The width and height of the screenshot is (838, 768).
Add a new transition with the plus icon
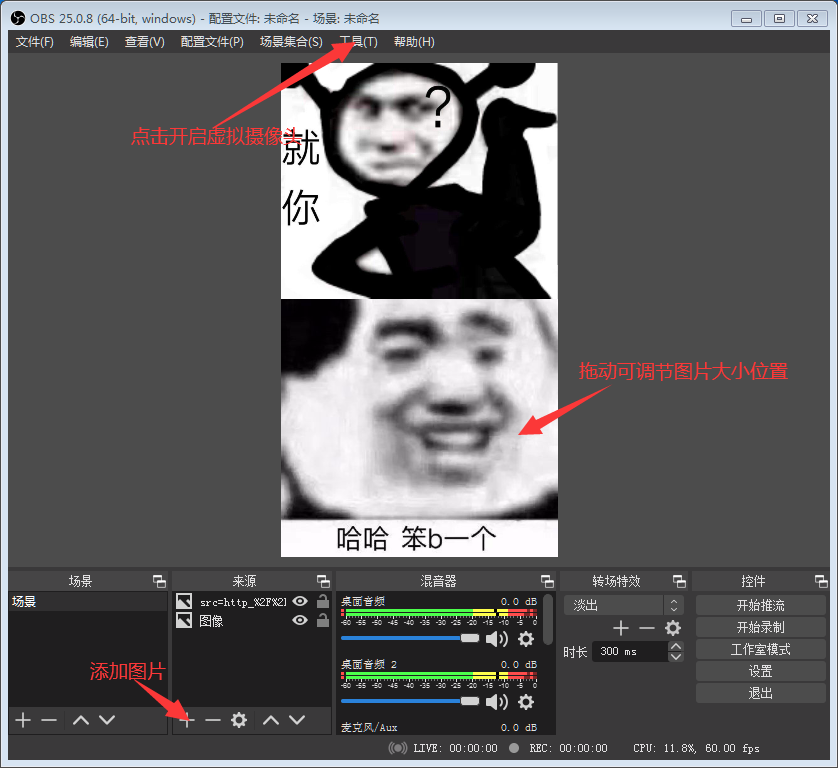point(621,628)
